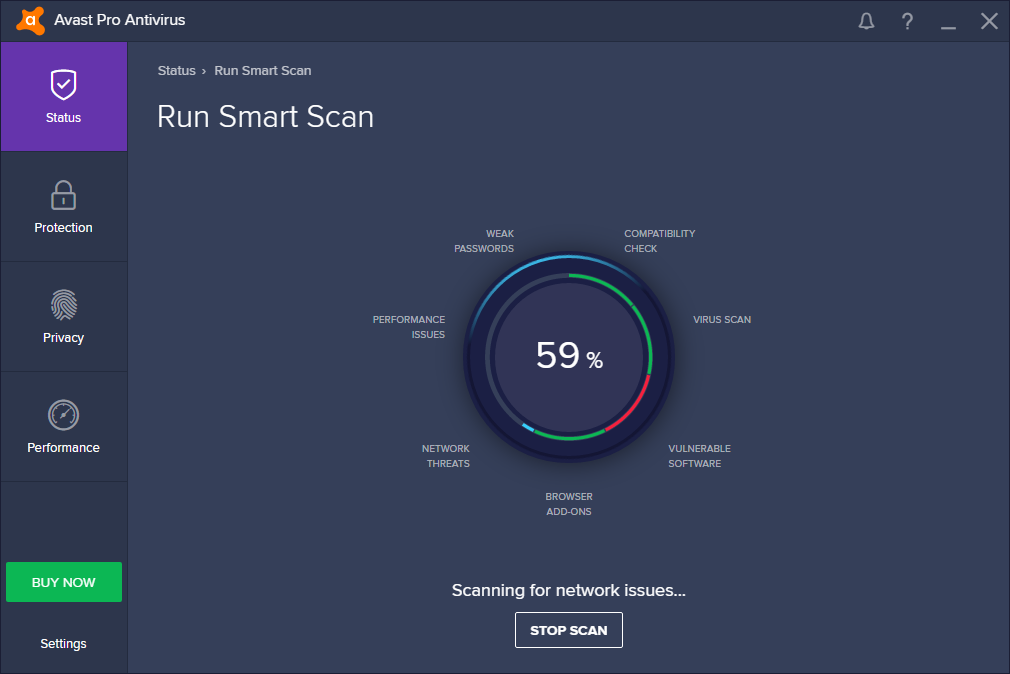Image resolution: width=1010 pixels, height=674 pixels.
Task: Click the VULNERABLE SOFTWARE label
Action: pos(700,456)
